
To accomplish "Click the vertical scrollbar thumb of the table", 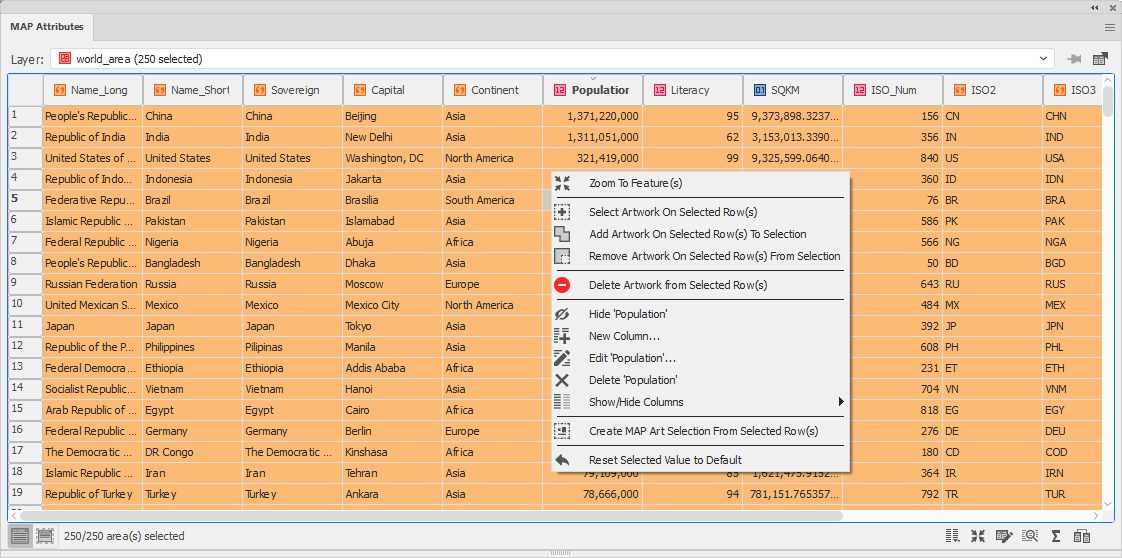I will pyautogui.click(x=1108, y=101).
